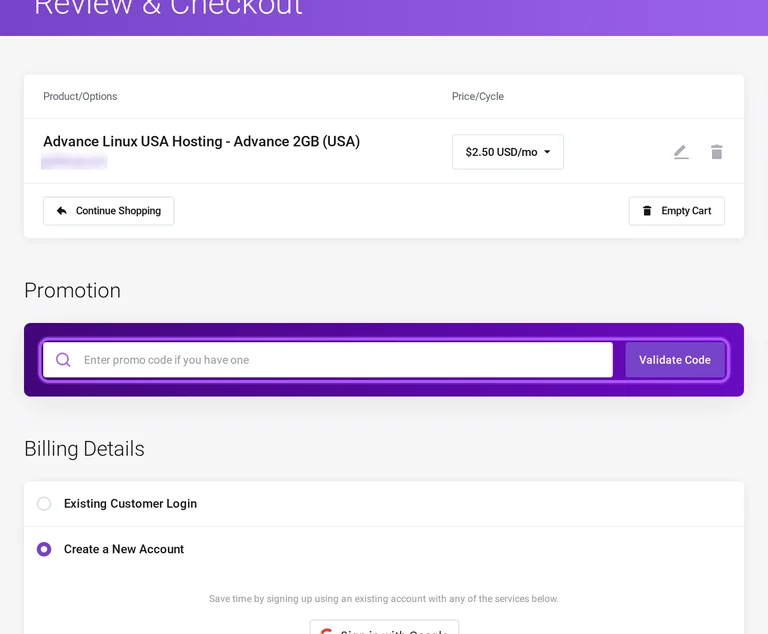The image size is (768, 634).
Task: Click the Promotion heading
Action: [x=72, y=291]
